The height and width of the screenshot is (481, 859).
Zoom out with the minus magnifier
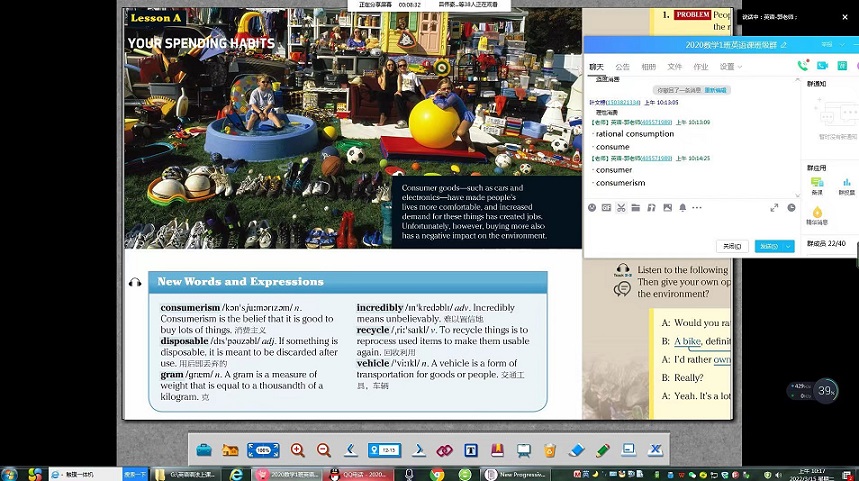[324, 450]
